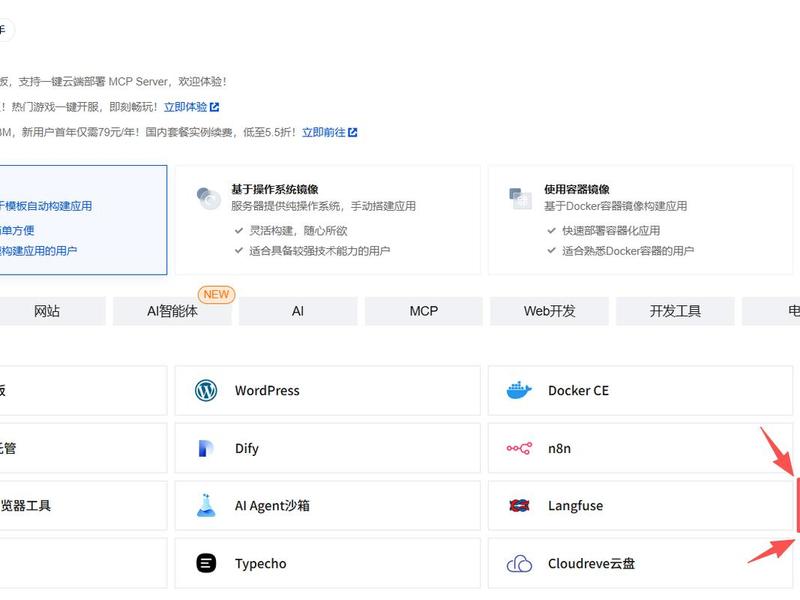This screenshot has width=800, height=600.
Task: Switch to the Web开发 tab
Action: click(549, 311)
